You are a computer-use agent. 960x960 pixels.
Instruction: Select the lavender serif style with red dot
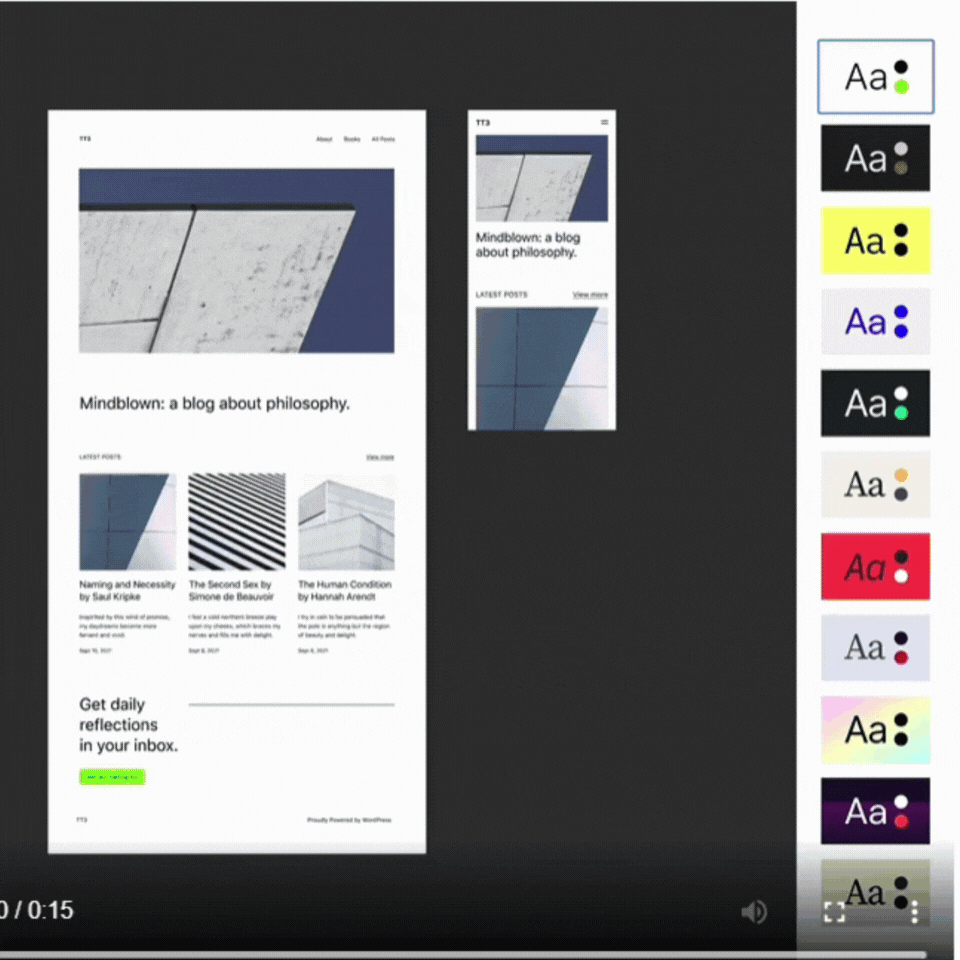(x=875, y=648)
